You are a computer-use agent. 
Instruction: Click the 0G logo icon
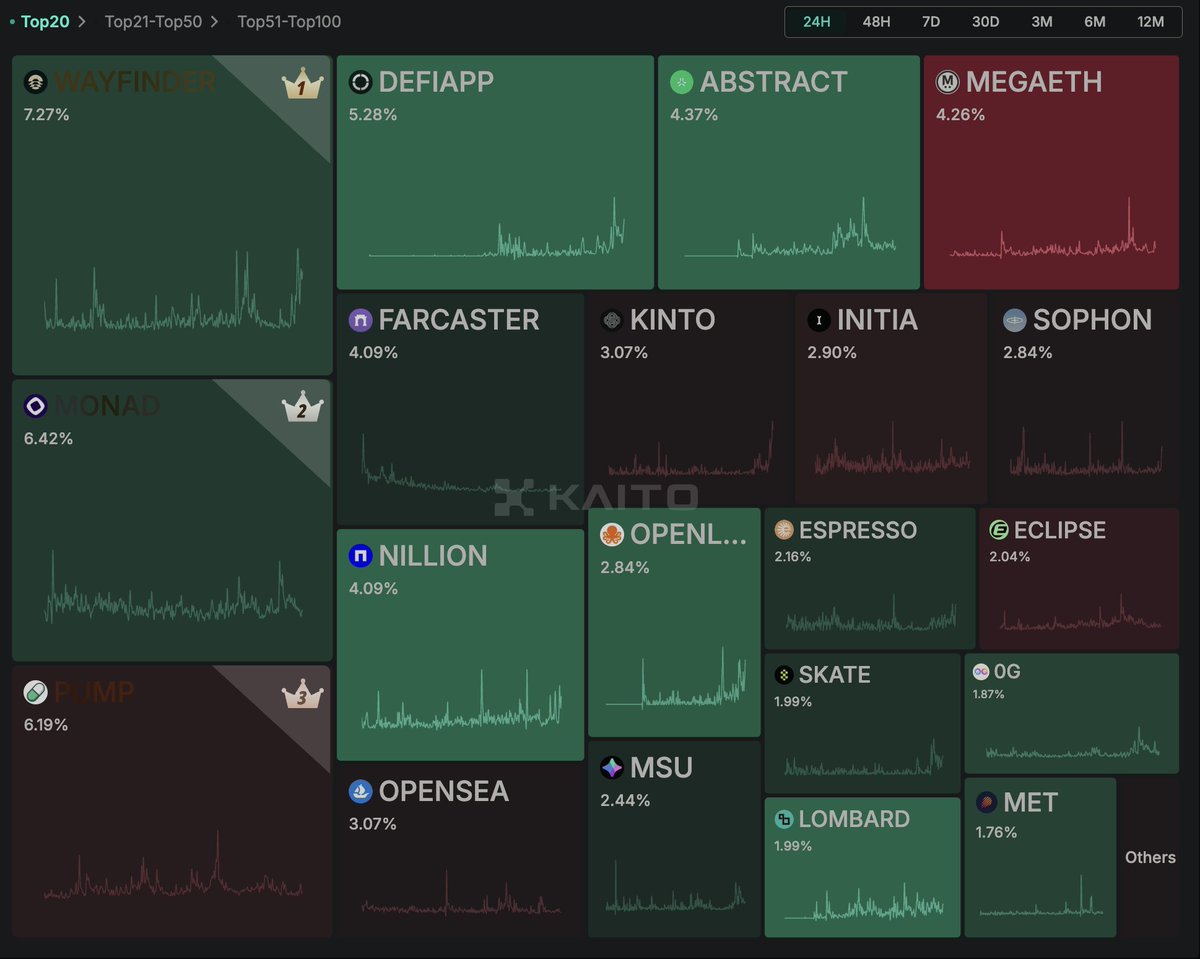coord(981,672)
